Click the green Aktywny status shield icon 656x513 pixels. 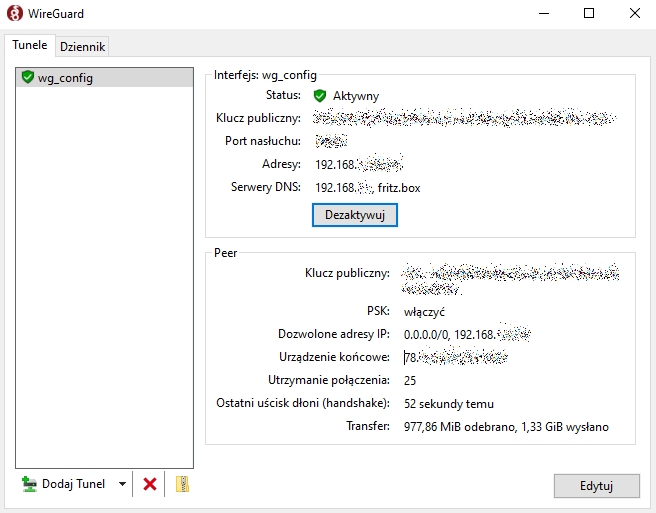(320, 96)
